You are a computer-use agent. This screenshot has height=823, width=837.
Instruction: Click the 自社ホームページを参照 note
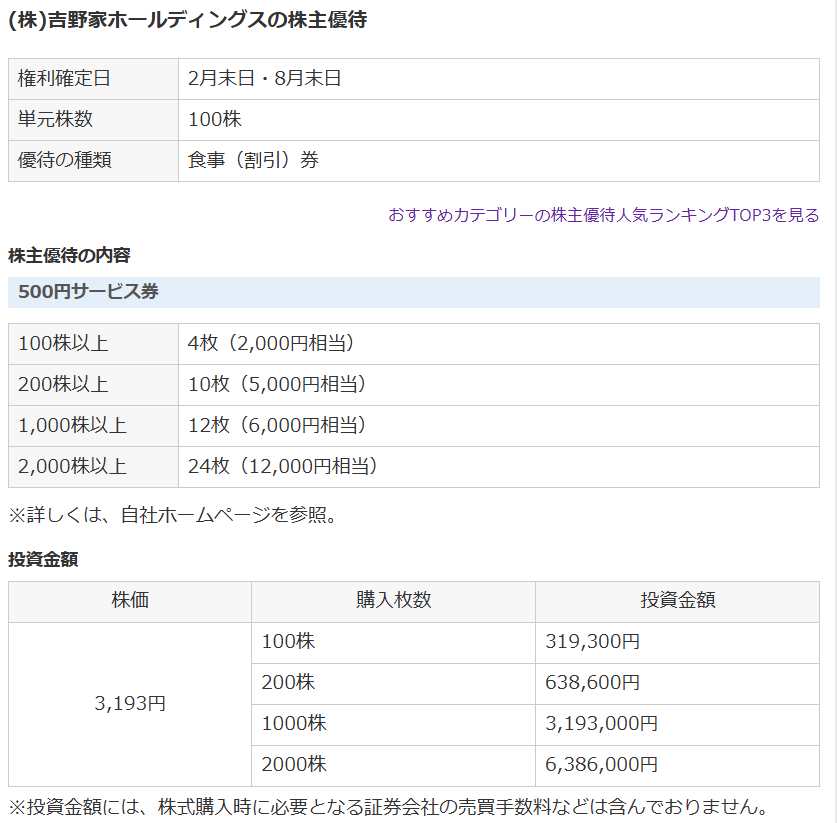tap(173, 515)
